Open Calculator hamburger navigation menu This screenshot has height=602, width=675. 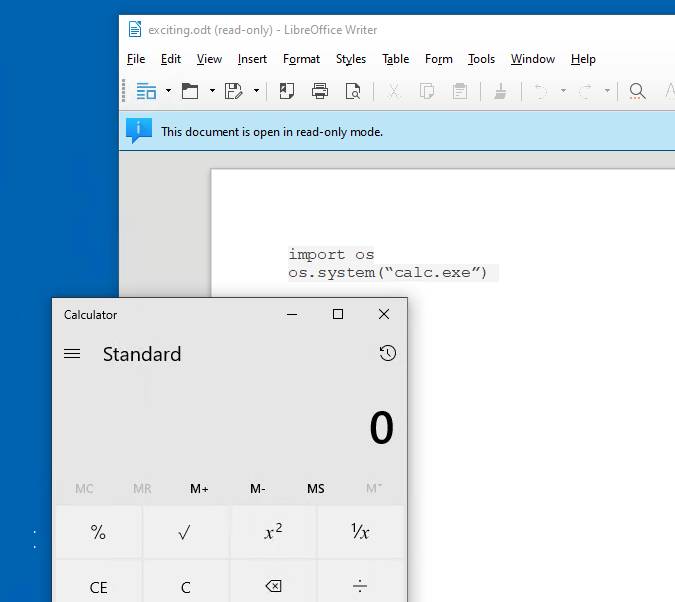click(72, 354)
